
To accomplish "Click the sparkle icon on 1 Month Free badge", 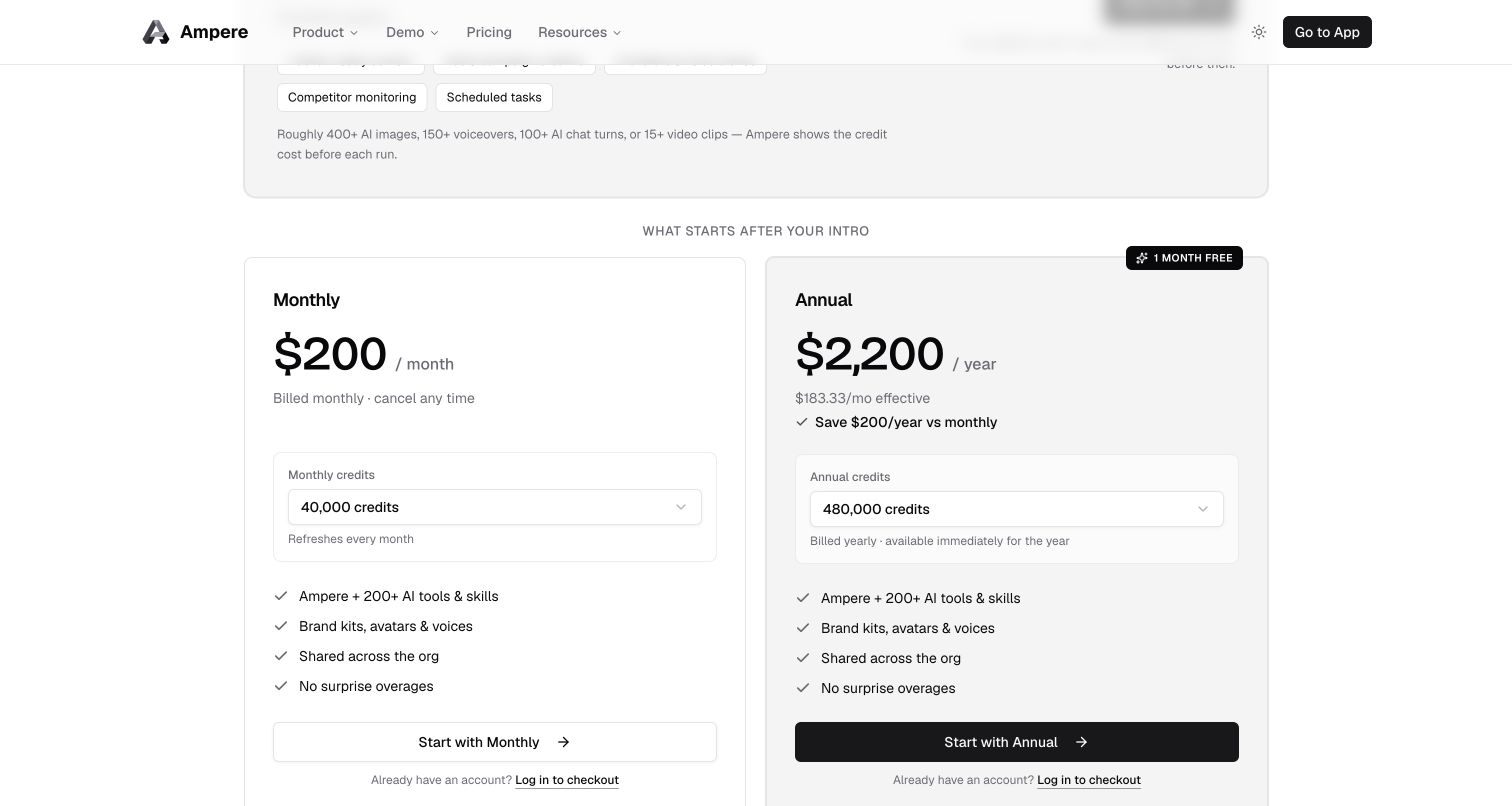I will click(x=1142, y=258).
